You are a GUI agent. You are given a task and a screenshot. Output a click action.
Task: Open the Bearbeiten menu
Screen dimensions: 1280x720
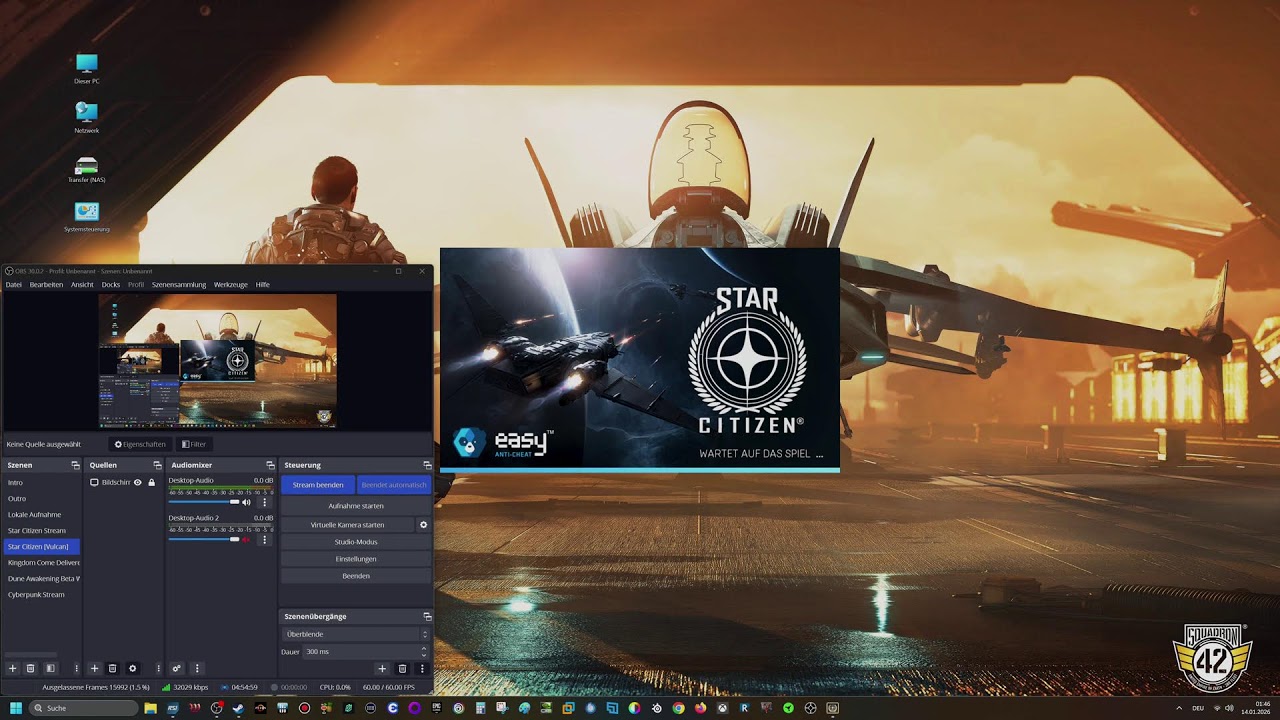[x=46, y=285]
